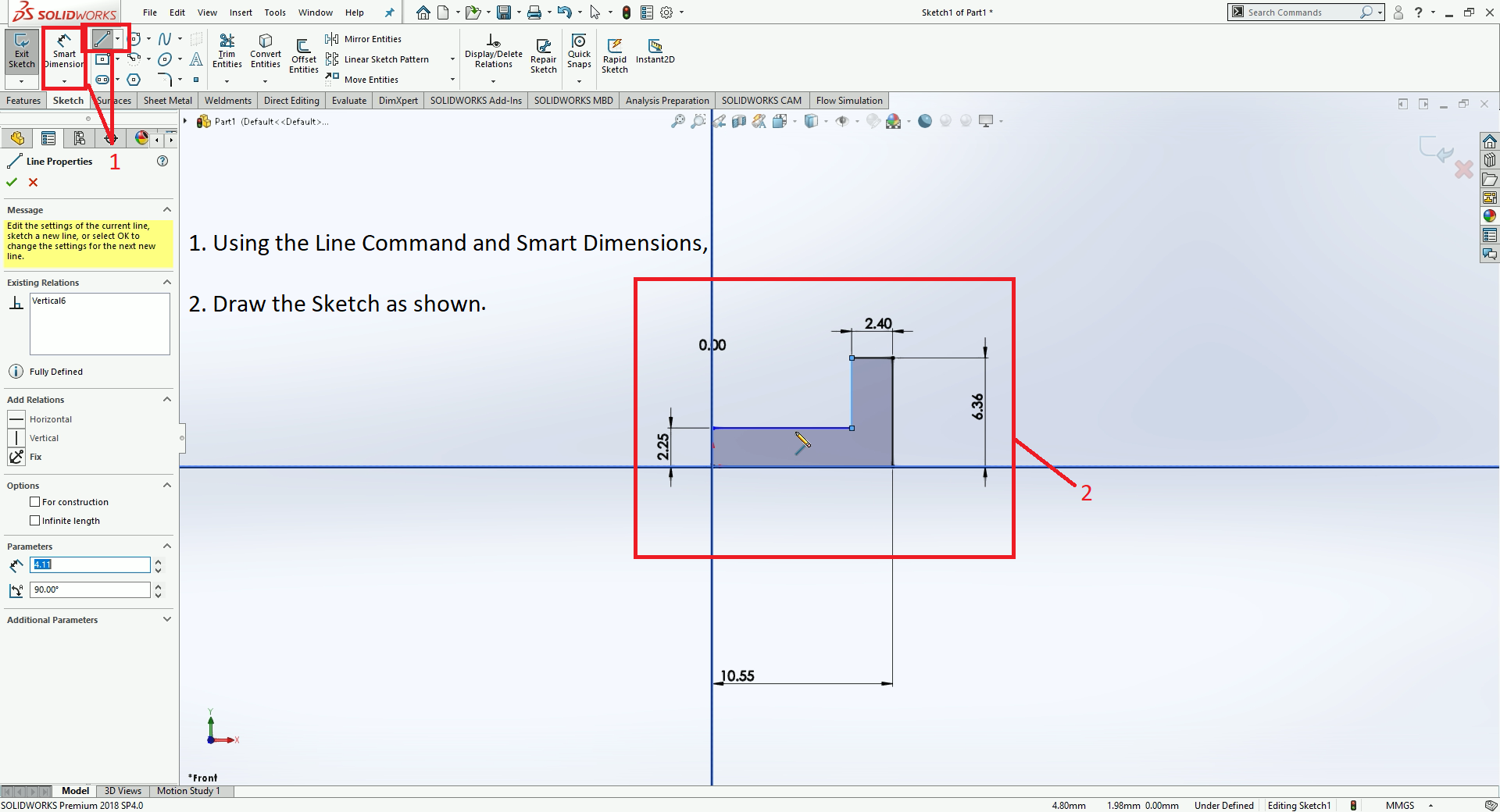Open the Line tool dropdown arrow

pos(117,39)
